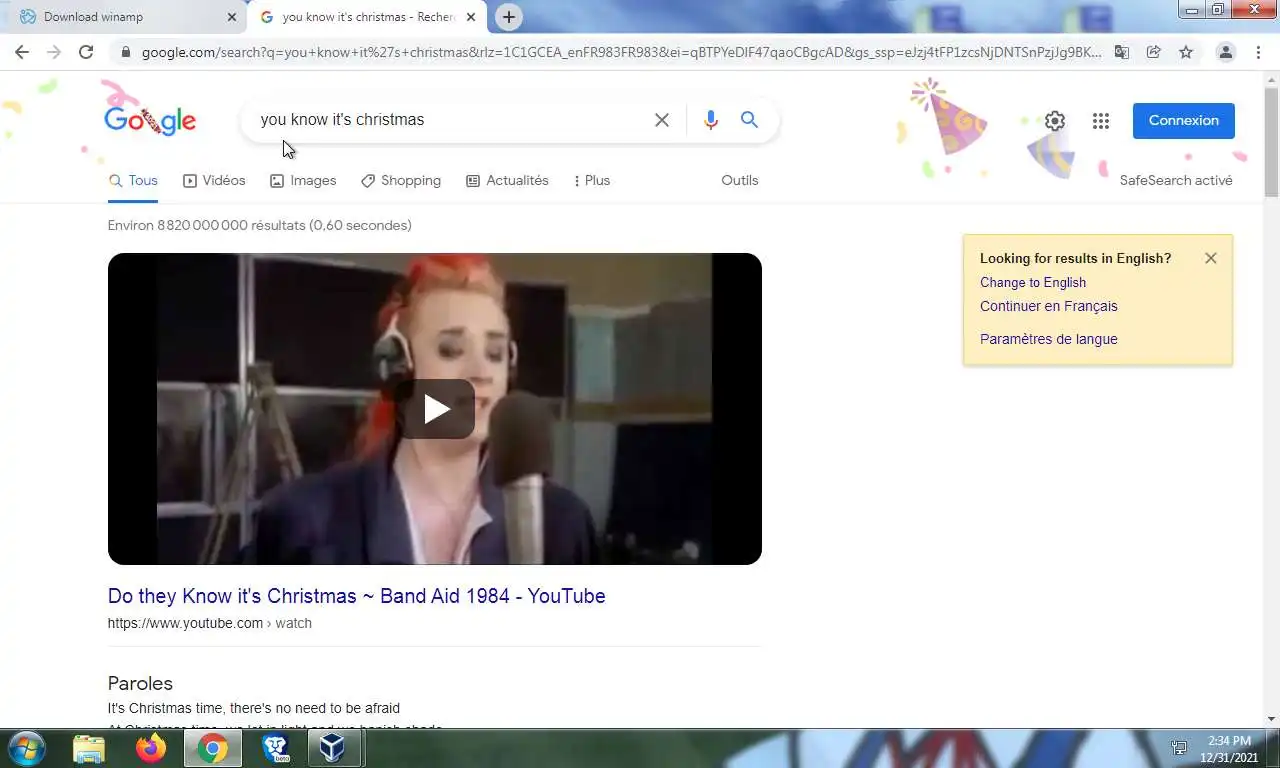Dismiss the language suggestion box
The height and width of the screenshot is (768, 1280).
[x=1211, y=258]
